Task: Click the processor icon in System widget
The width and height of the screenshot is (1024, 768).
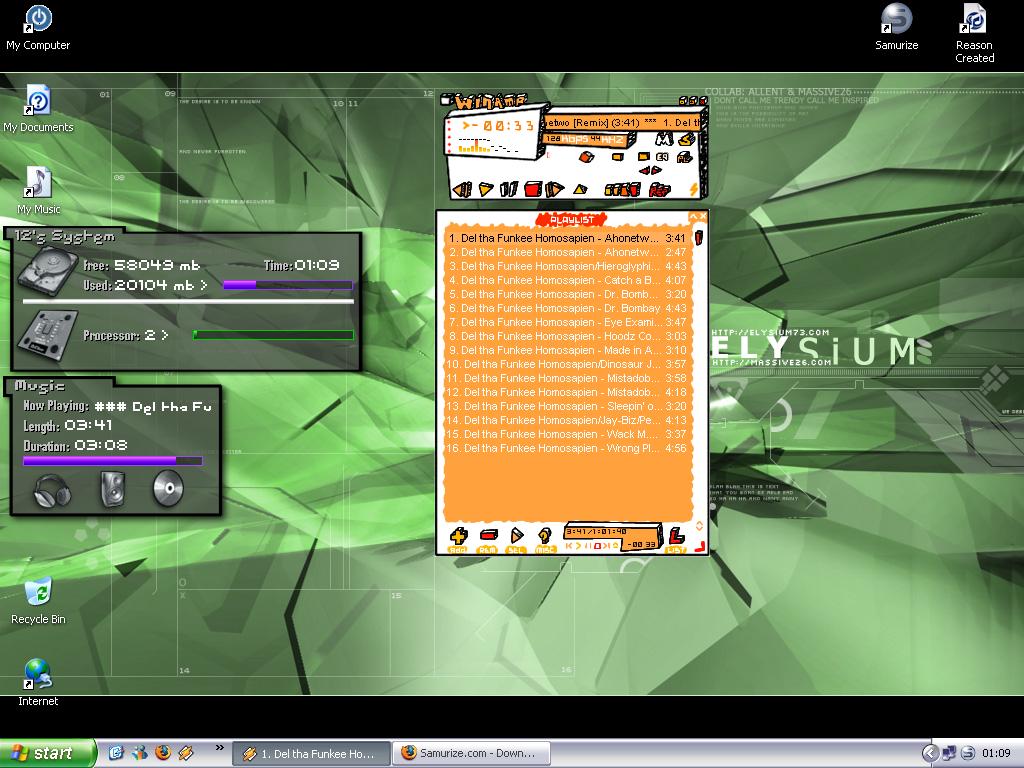Action: pos(47,335)
